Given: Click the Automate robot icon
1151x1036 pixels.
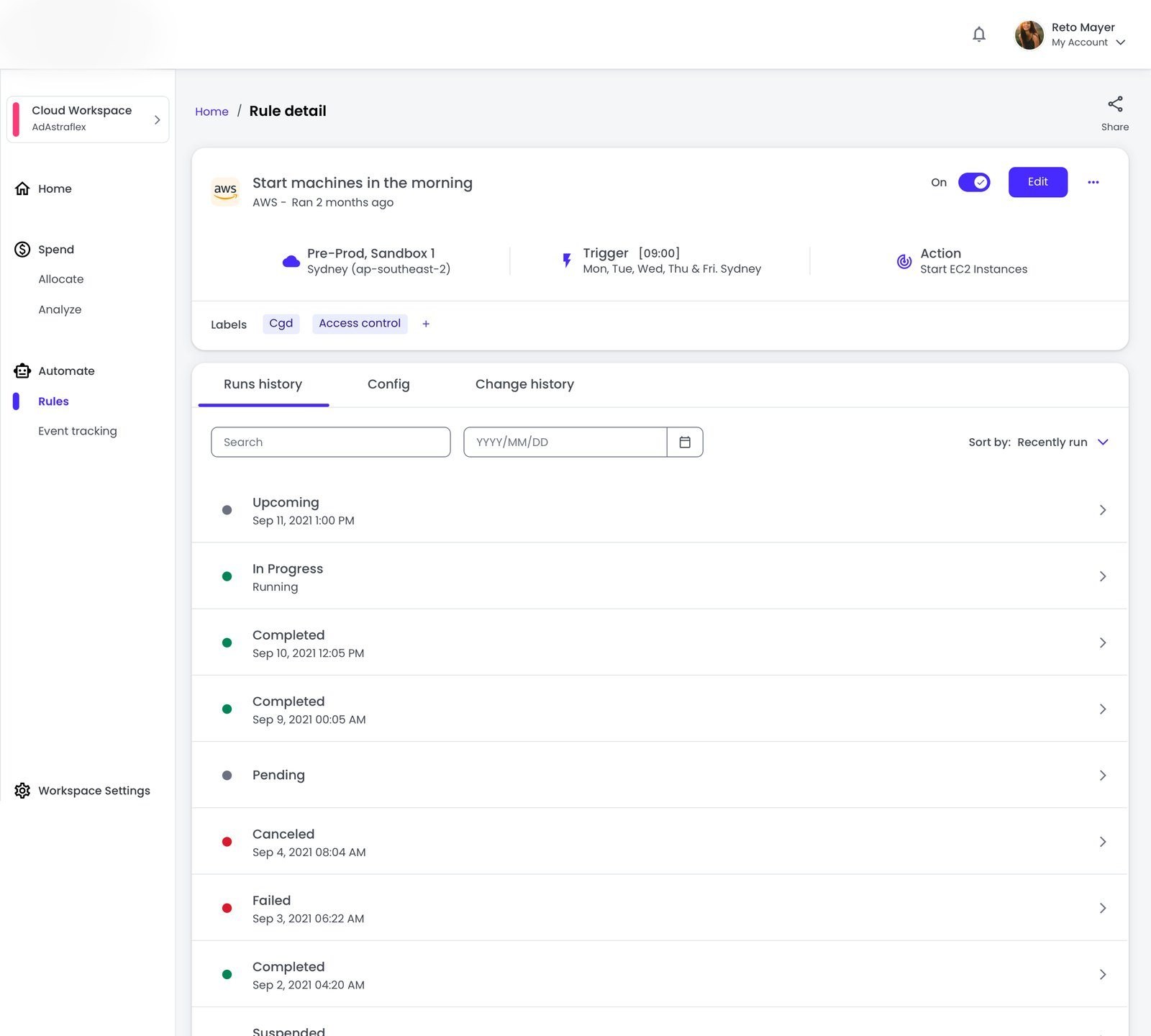Looking at the screenshot, I should pyautogui.click(x=22, y=371).
